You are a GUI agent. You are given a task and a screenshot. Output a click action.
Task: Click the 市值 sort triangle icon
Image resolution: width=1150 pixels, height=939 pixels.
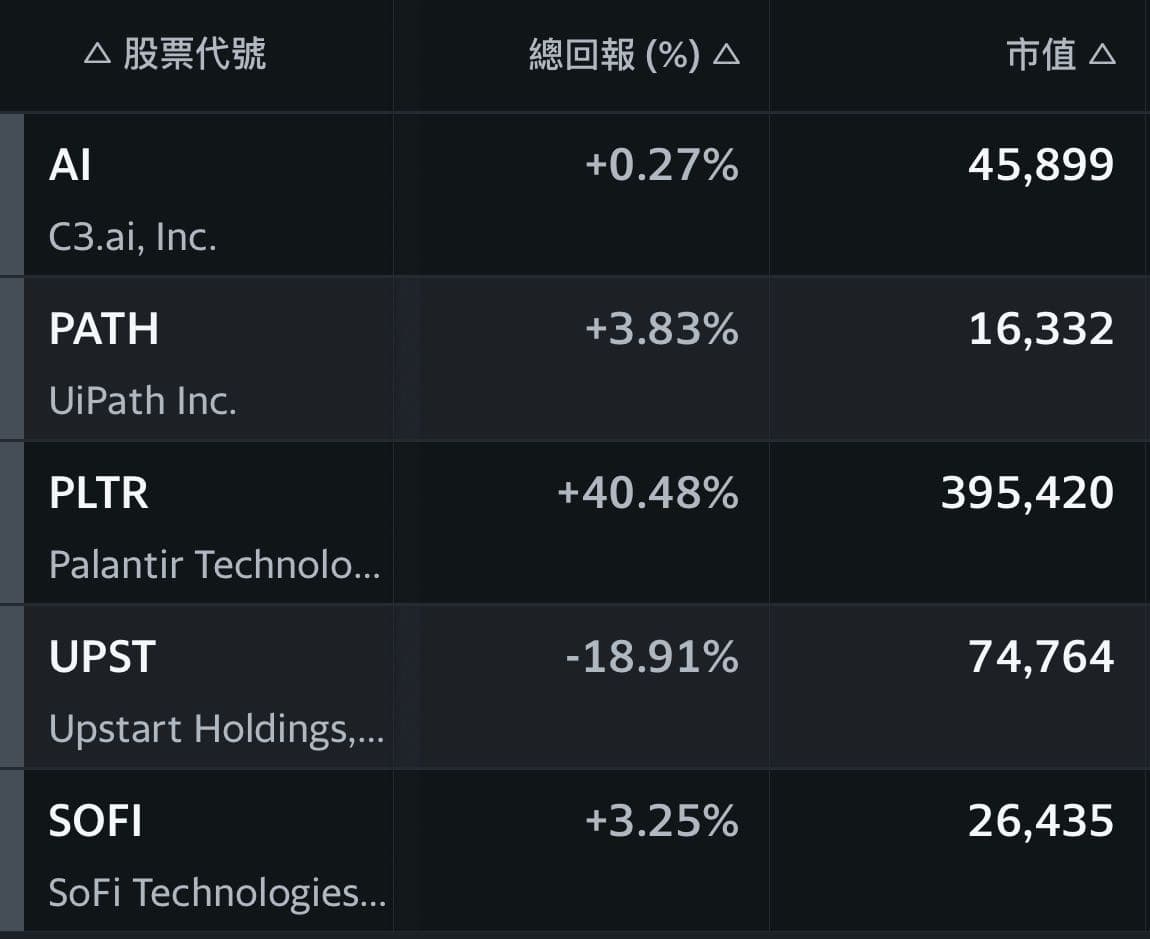[x=1101, y=54]
